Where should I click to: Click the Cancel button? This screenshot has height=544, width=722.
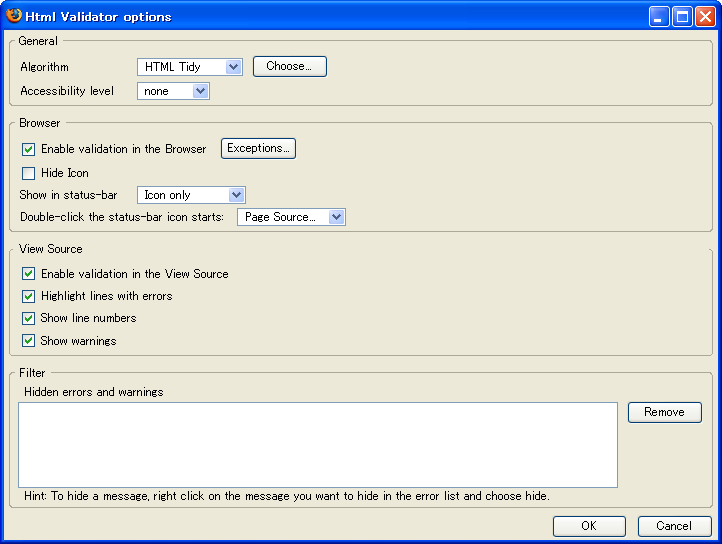(x=674, y=526)
